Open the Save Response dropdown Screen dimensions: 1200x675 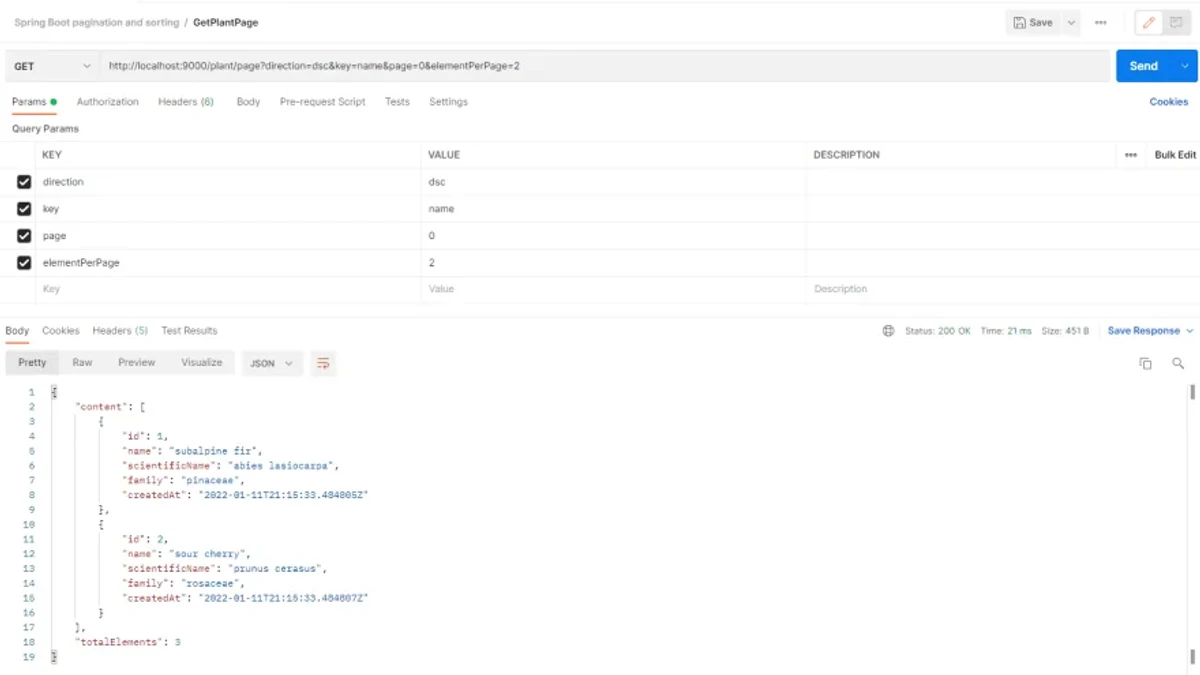pos(1150,331)
